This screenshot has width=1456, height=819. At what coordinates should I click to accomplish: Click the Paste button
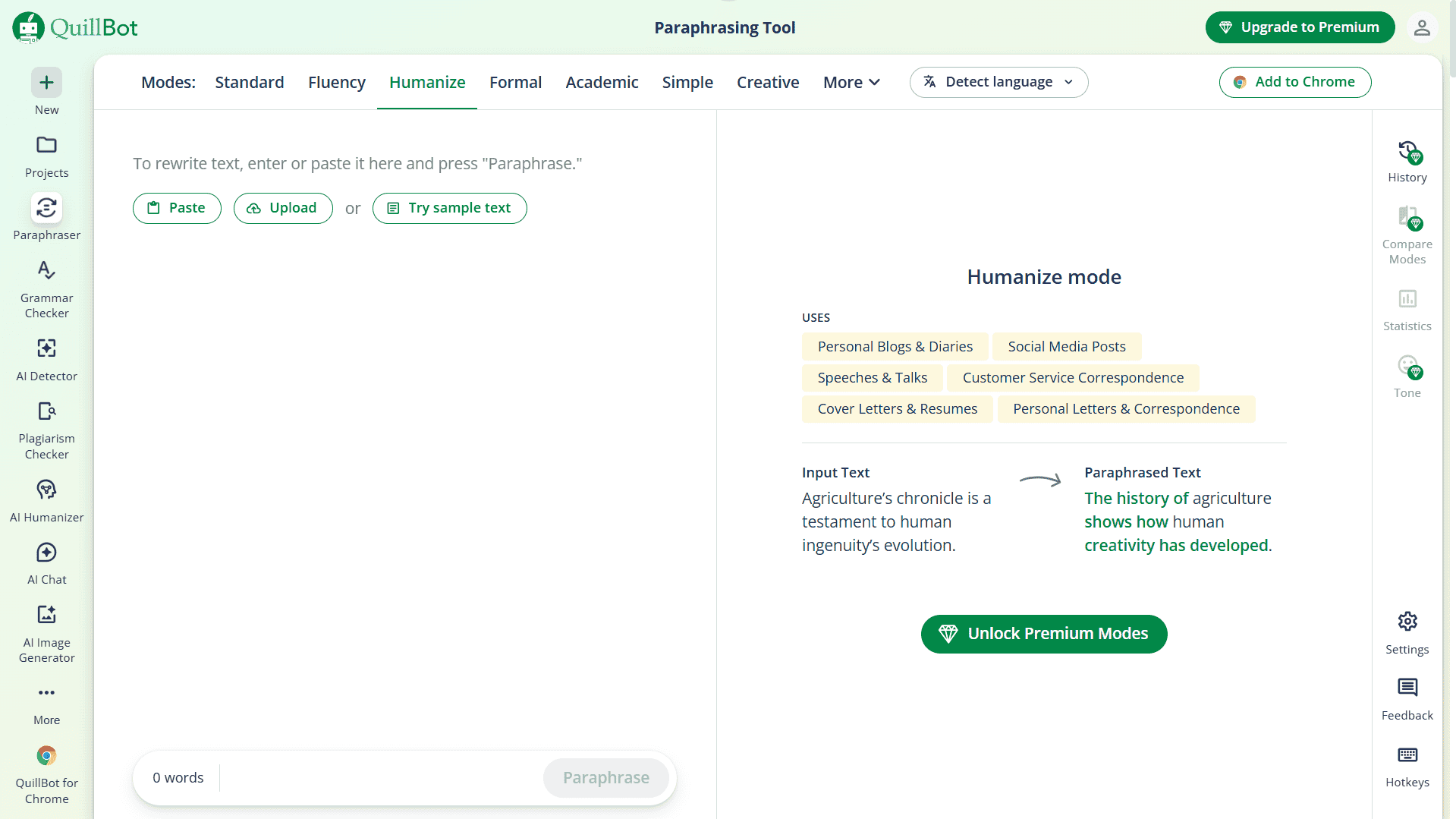tap(177, 208)
